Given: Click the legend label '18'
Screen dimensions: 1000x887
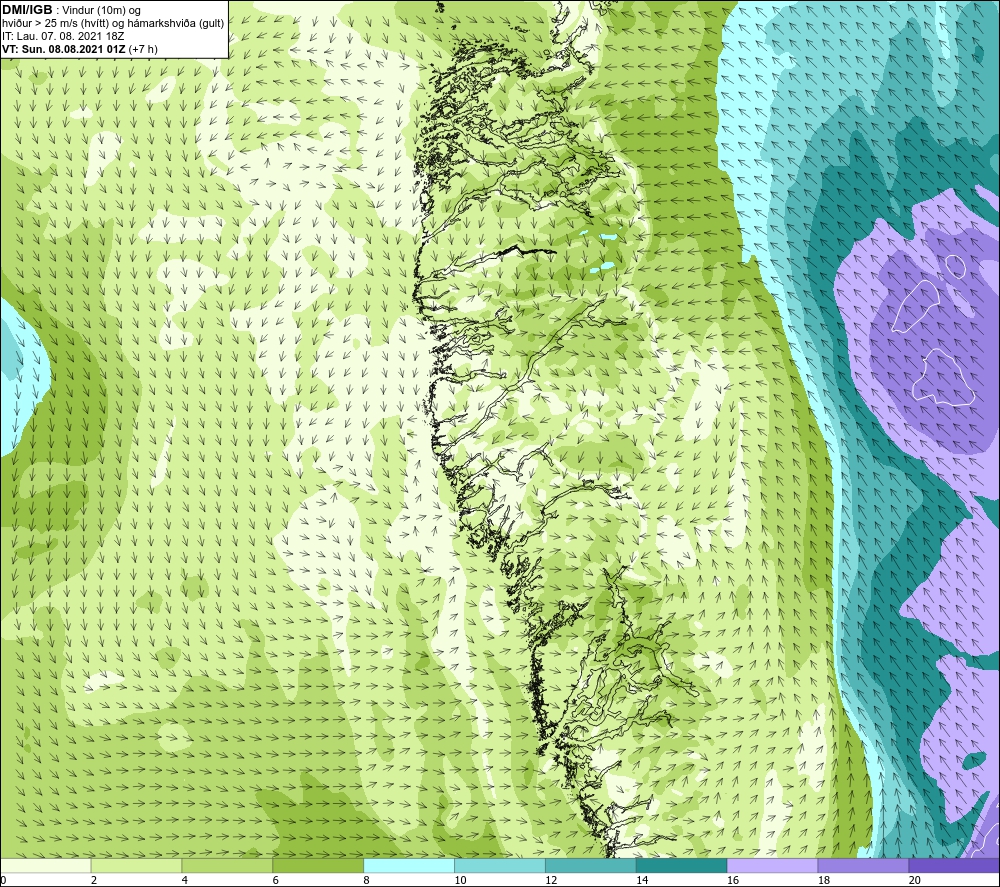Looking at the screenshot, I should [x=823, y=880].
